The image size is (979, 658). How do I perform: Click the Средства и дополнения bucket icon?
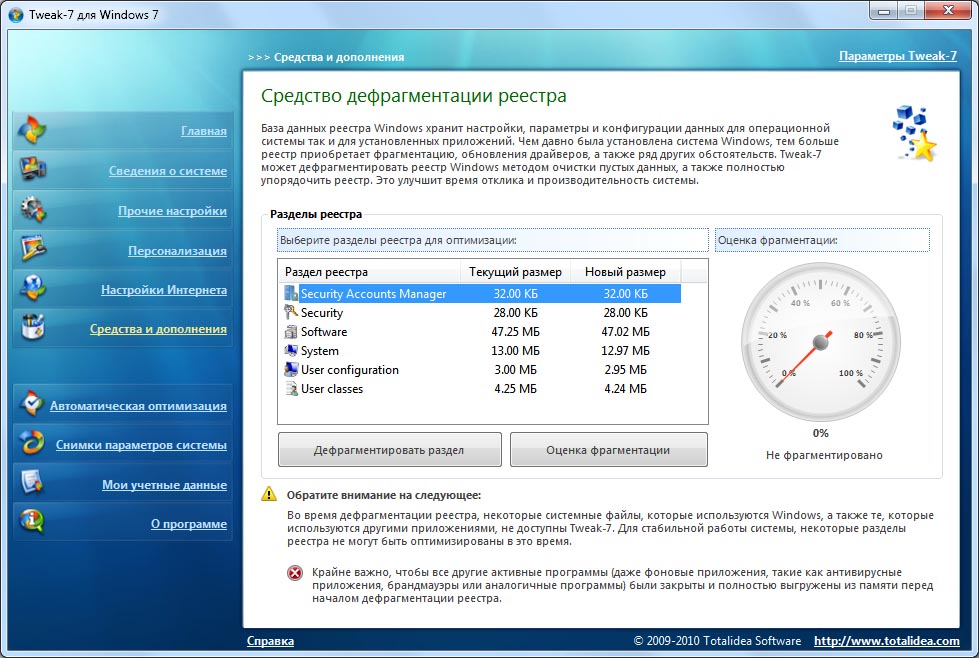[32, 327]
